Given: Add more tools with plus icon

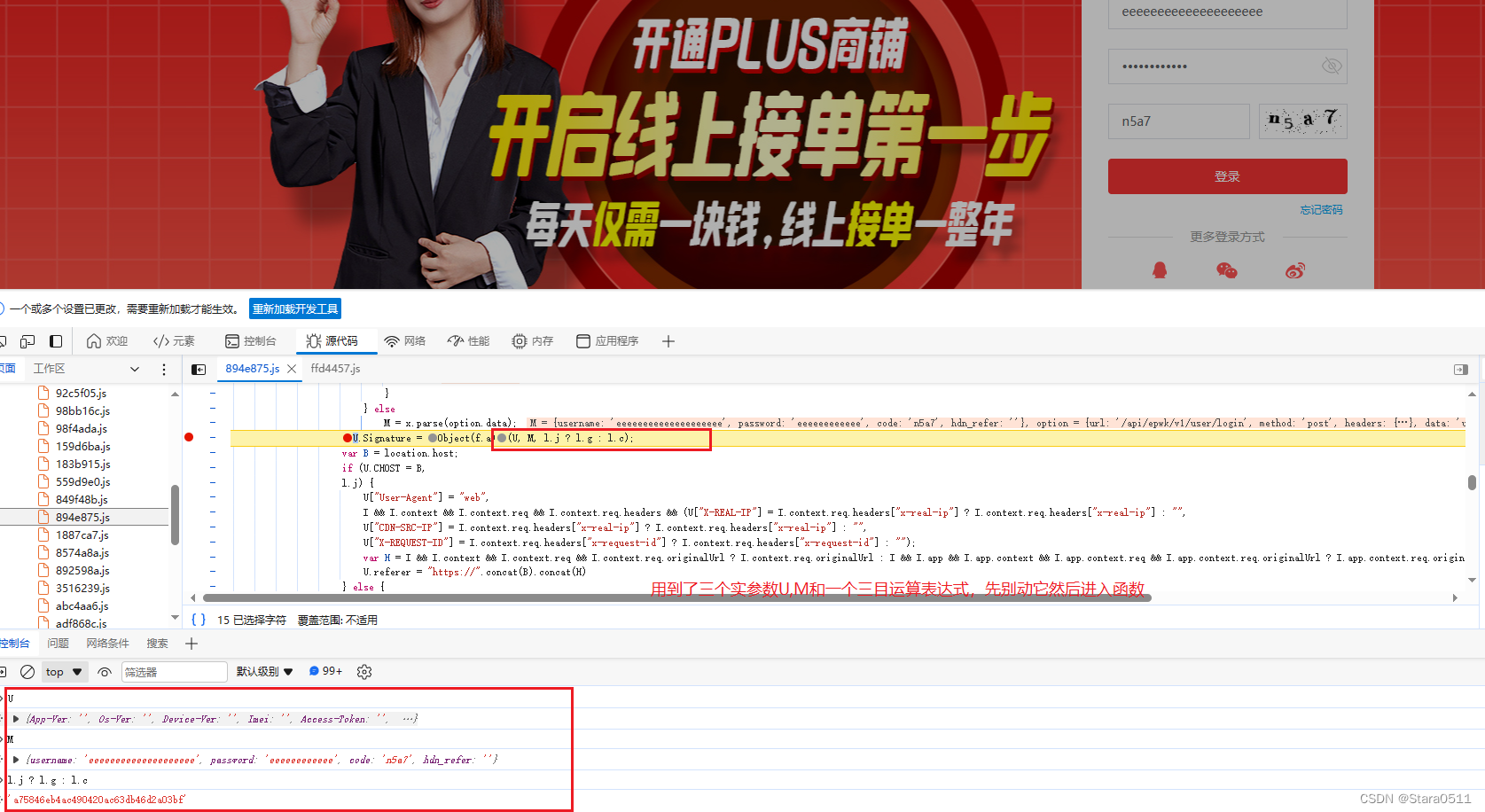Looking at the screenshot, I should [x=668, y=341].
